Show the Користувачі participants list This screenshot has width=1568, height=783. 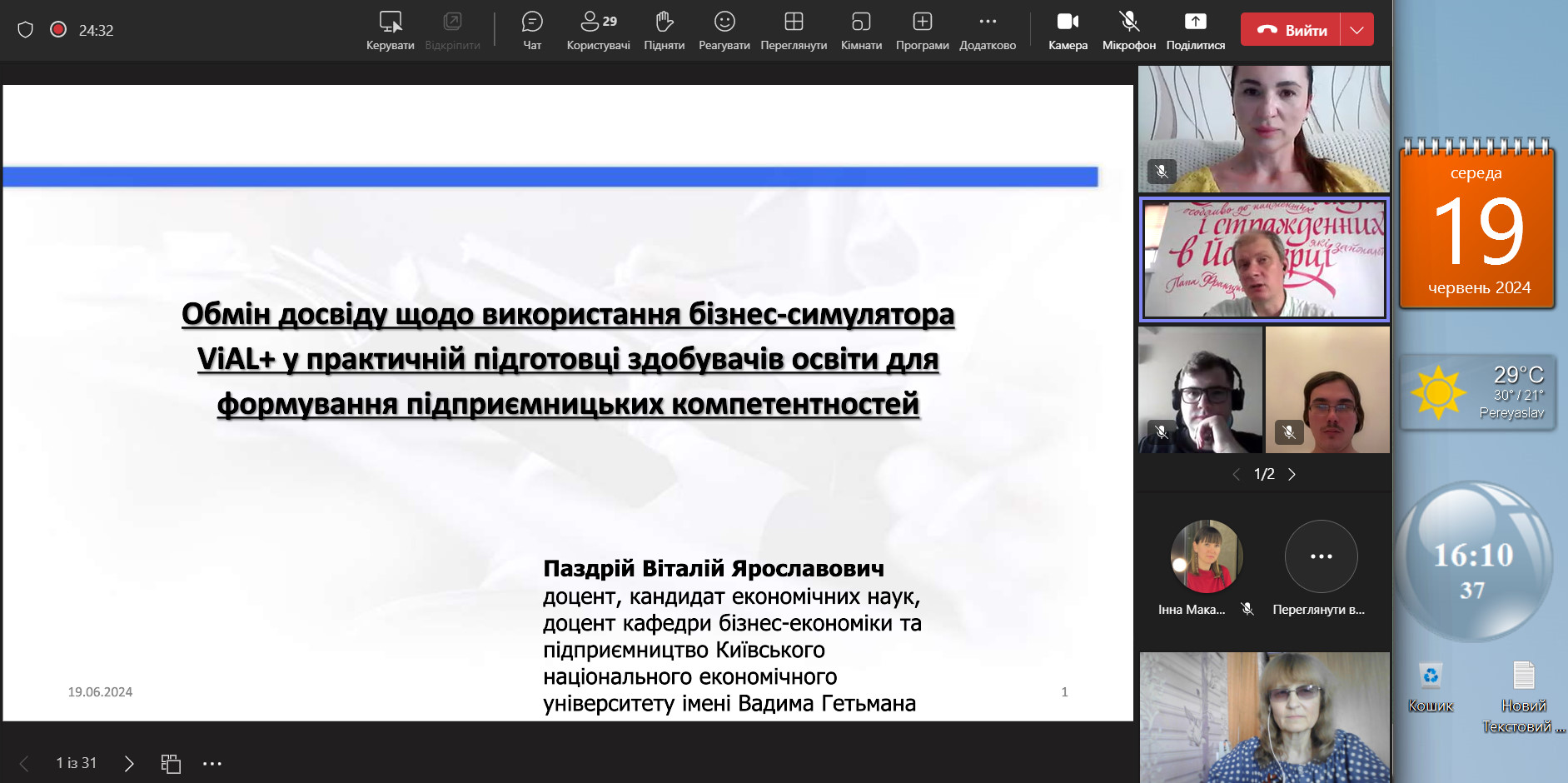[x=599, y=31]
